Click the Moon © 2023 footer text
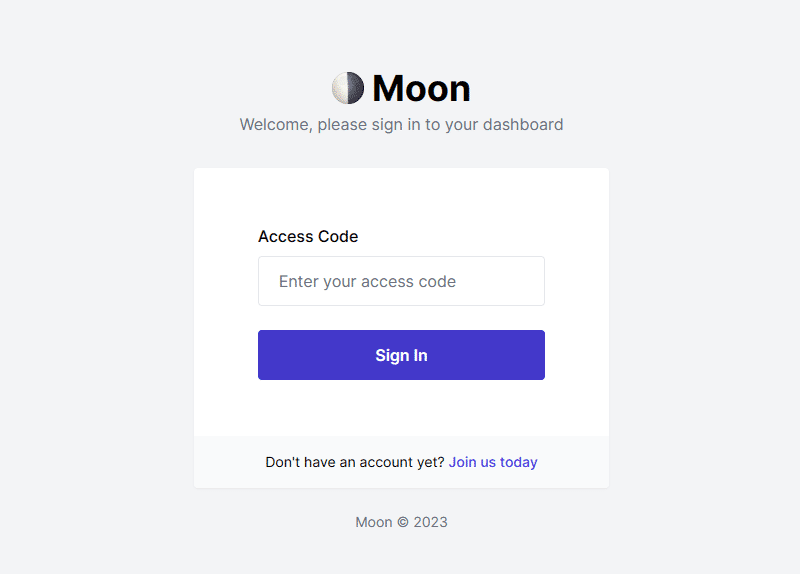The height and width of the screenshot is (574, 800). click(401, 522)
